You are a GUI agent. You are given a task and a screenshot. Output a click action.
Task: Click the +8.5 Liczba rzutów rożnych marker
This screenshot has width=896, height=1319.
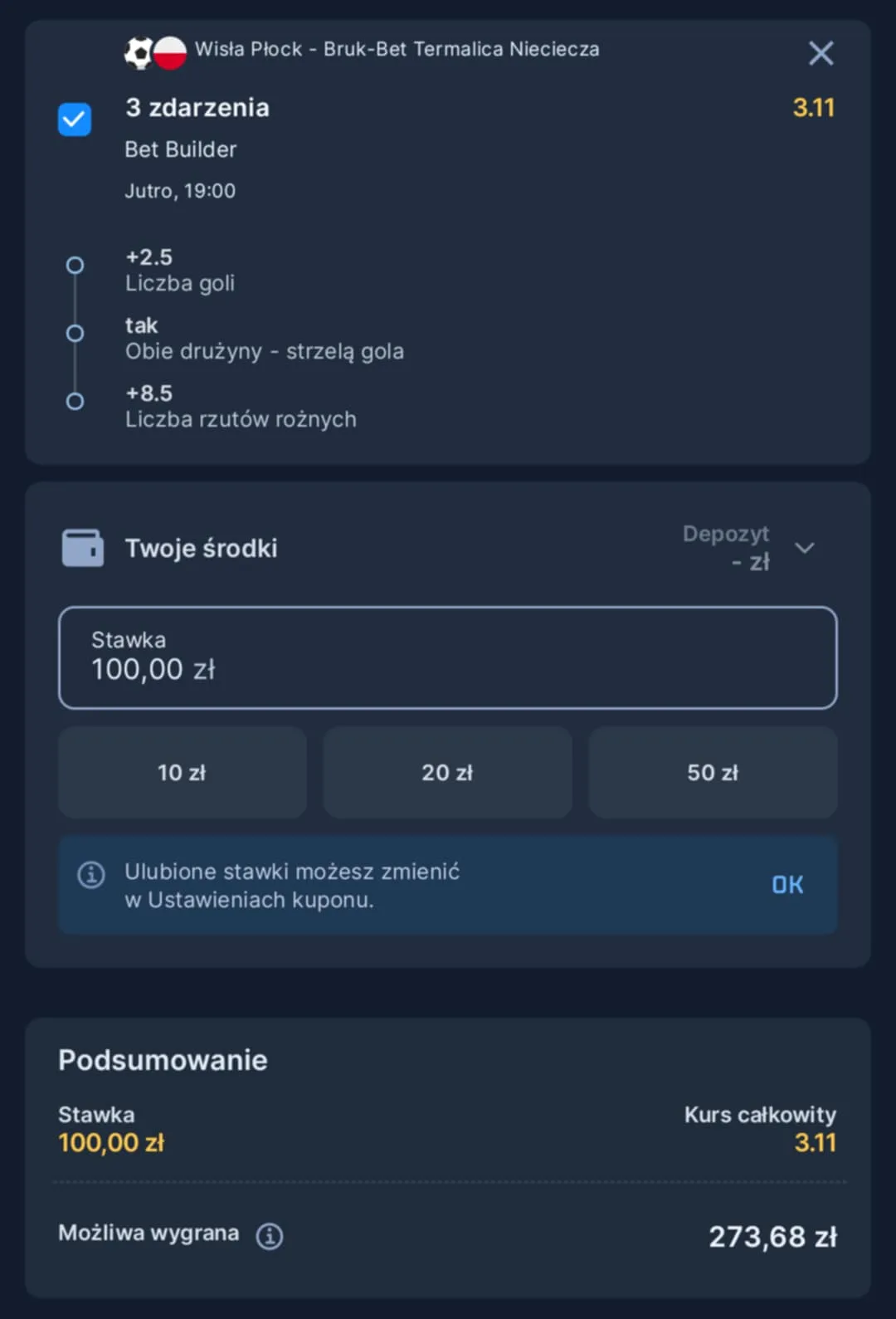pos(75,402)
